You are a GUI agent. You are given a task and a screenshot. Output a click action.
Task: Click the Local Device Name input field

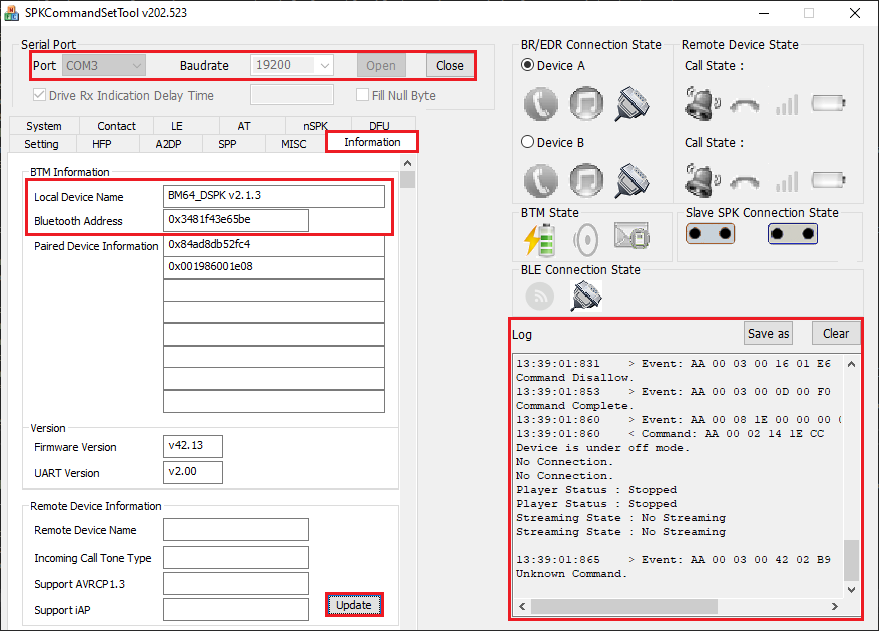274,196
